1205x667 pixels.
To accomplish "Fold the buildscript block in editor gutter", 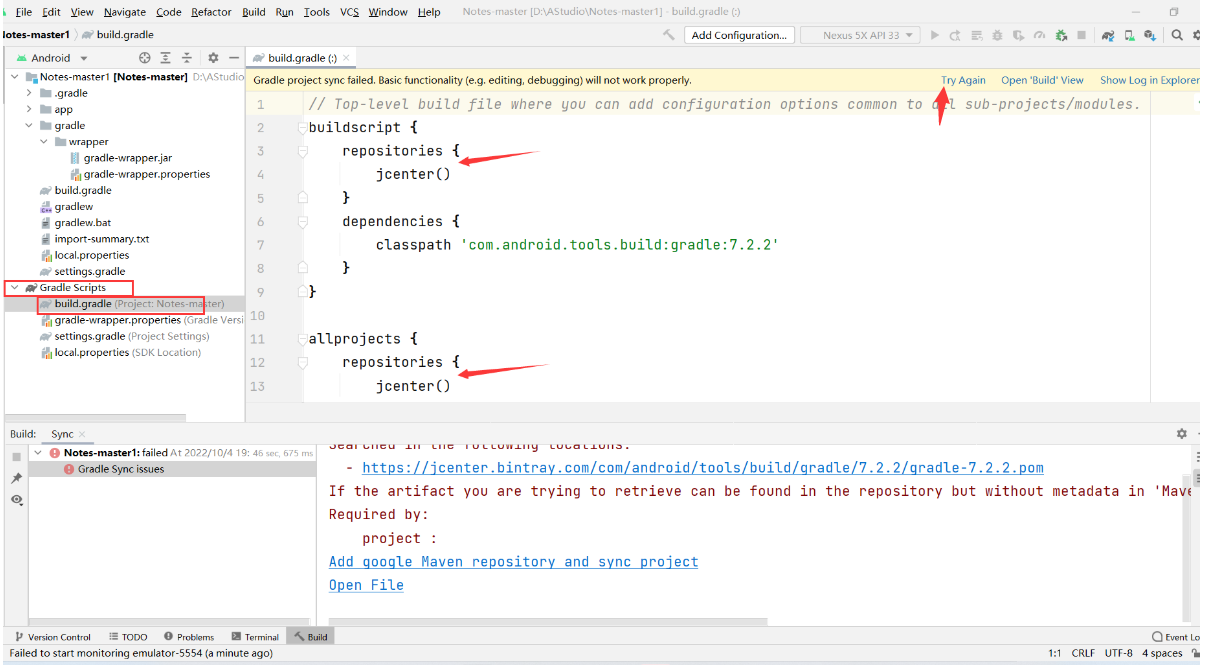I will [302, 128].
